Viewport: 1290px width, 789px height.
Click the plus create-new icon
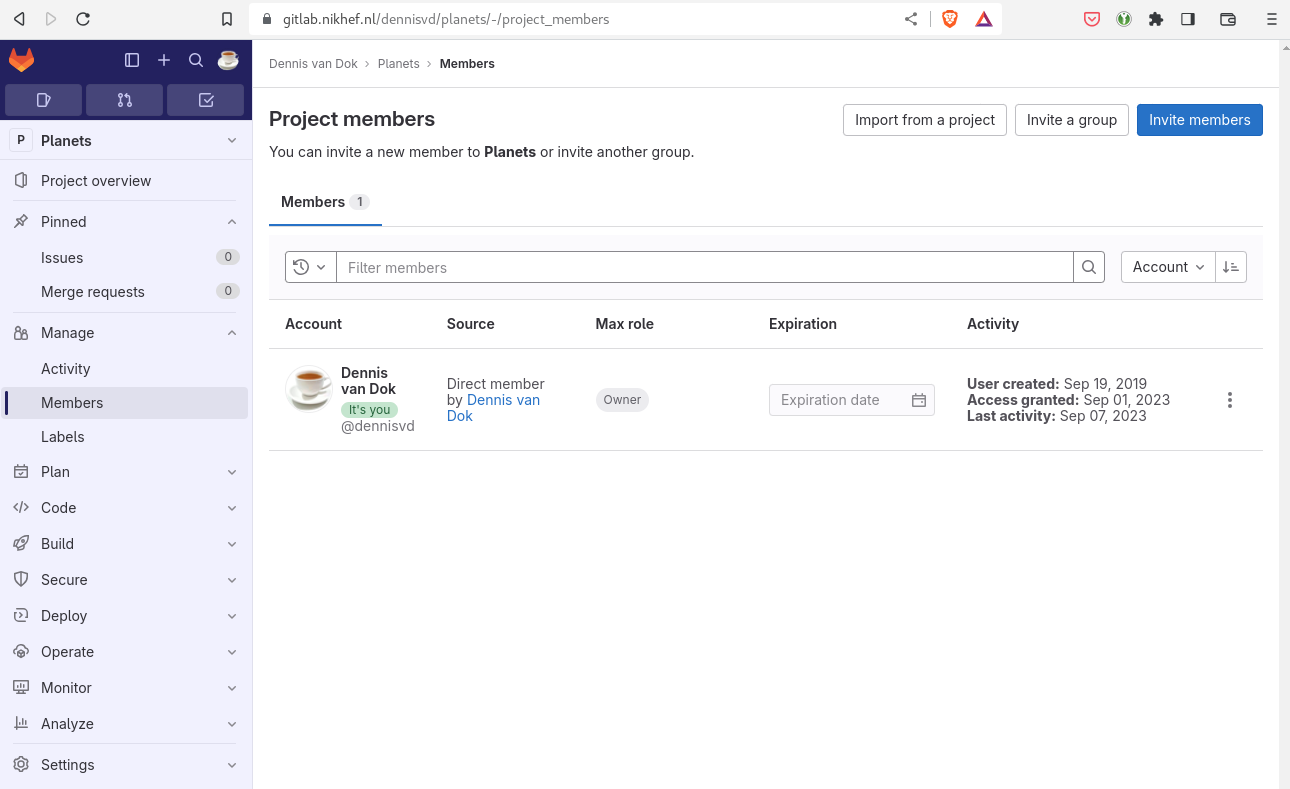[164, 60]
